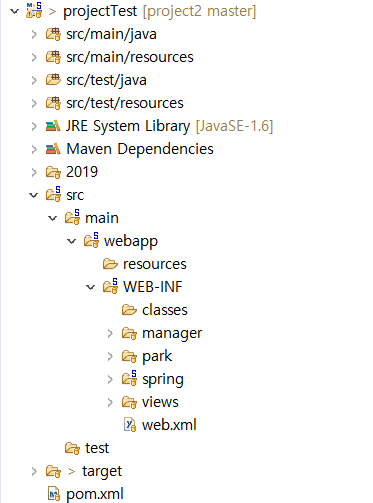The width and height of the screenshot is (373, 503).
Task: Click the projectTest Maven project icon
Action: pos(34,10)
